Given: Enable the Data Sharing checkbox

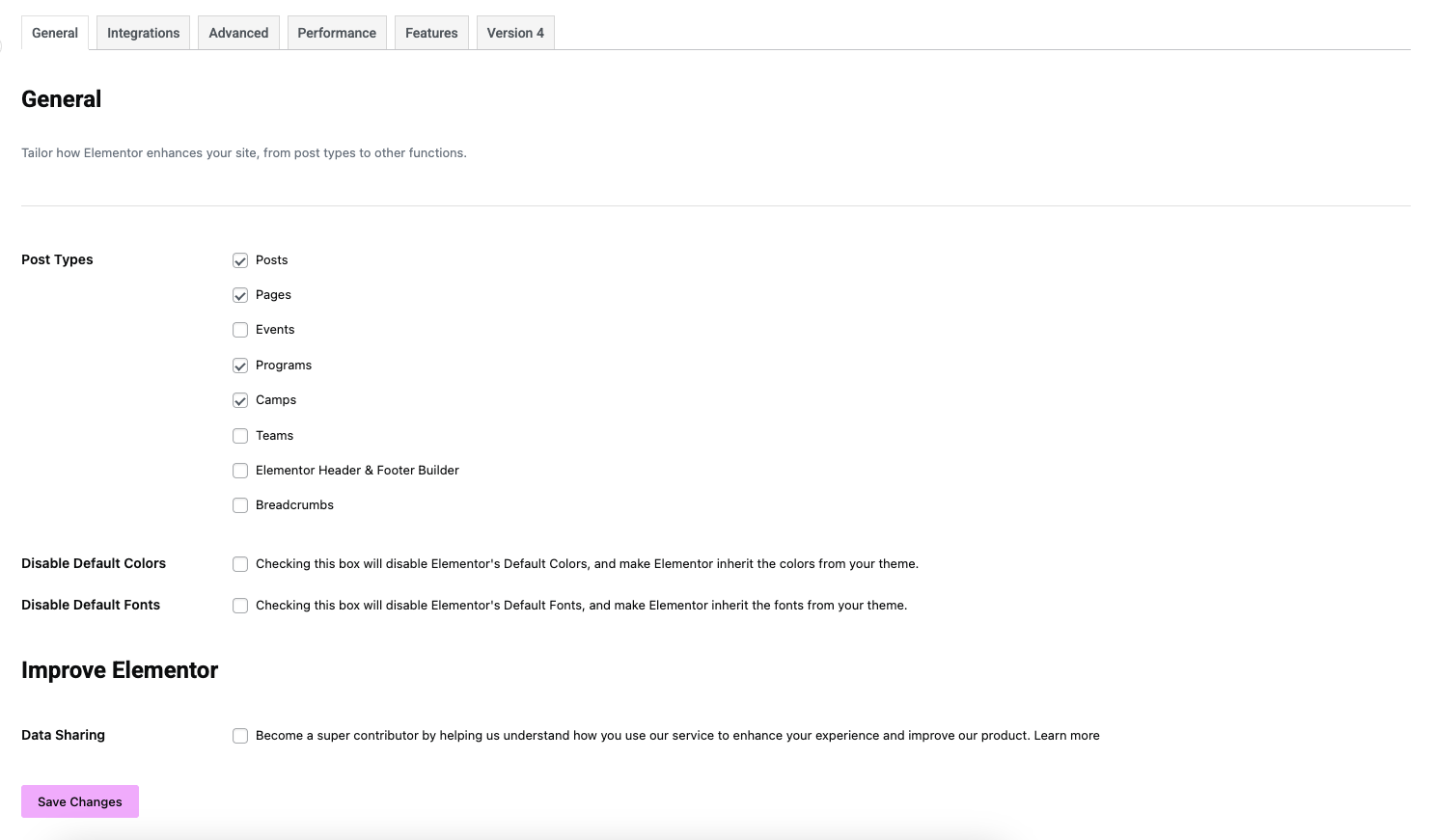Looking at the screenshot, I should click(x=240, y=736).
